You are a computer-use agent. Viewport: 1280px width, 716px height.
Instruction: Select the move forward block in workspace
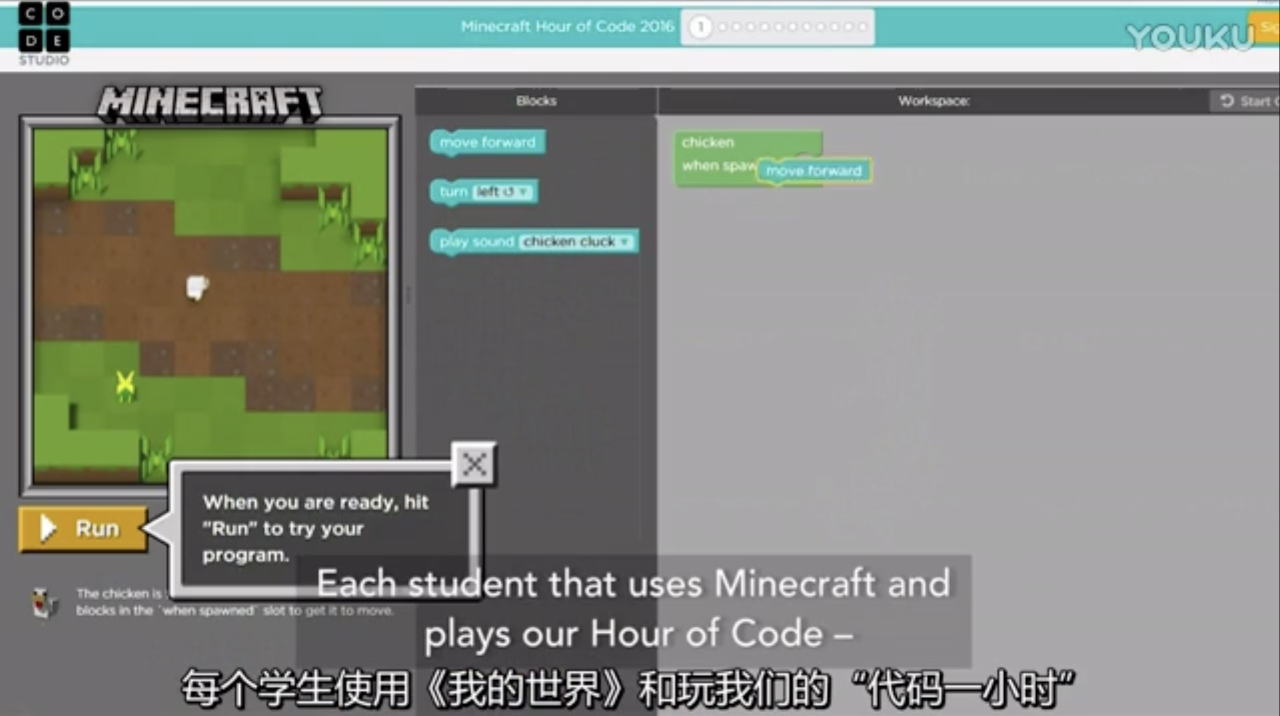[814, 171]
